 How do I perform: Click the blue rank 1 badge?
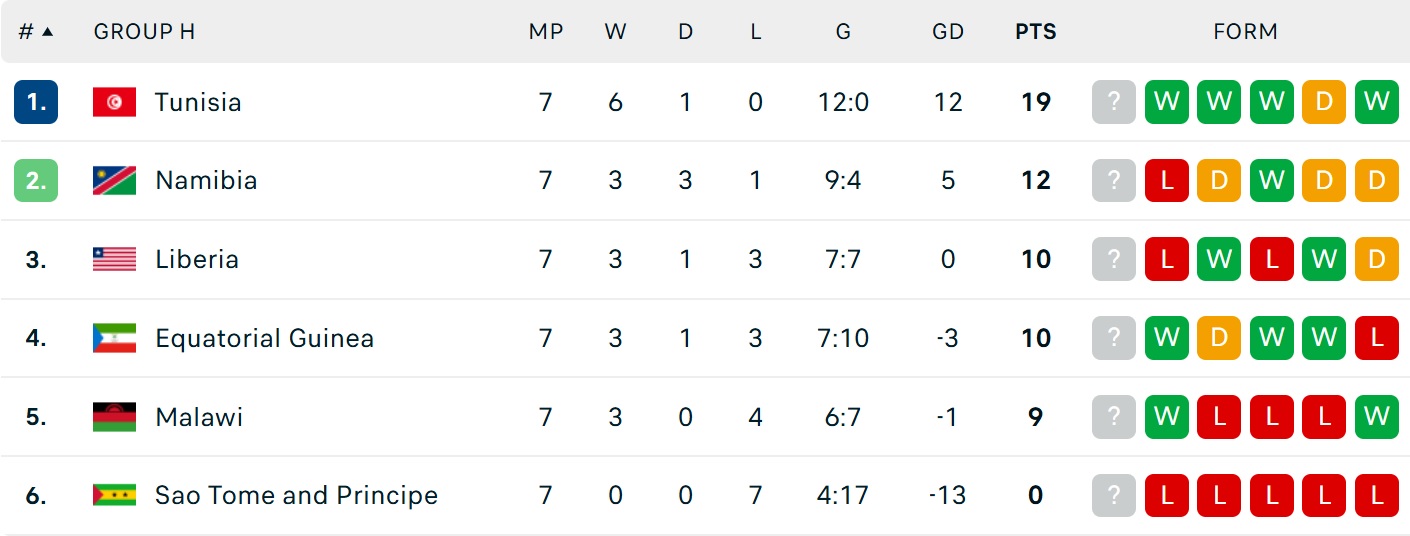point(36,102)
